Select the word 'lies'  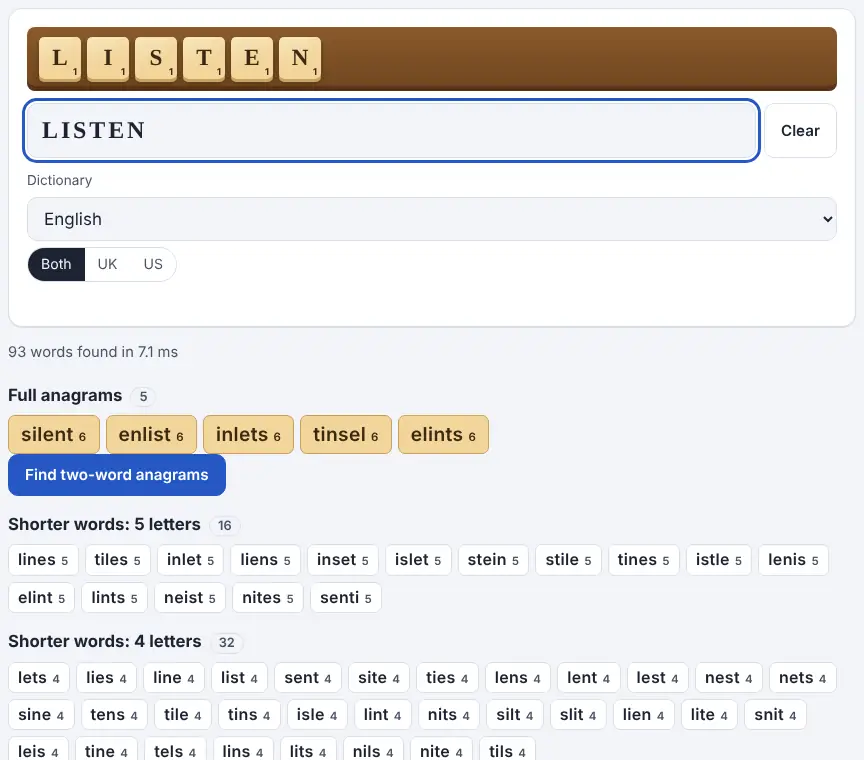pyautogui.click(x=106, y=678)
